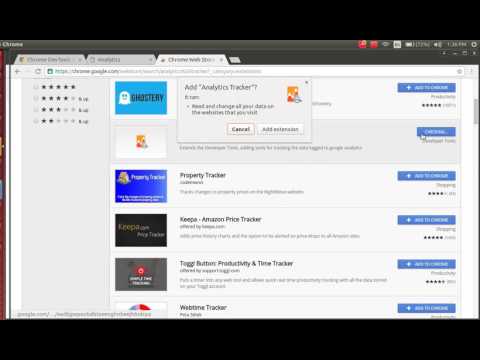Add Webtime Tracker to Chrome

[426, 308]
